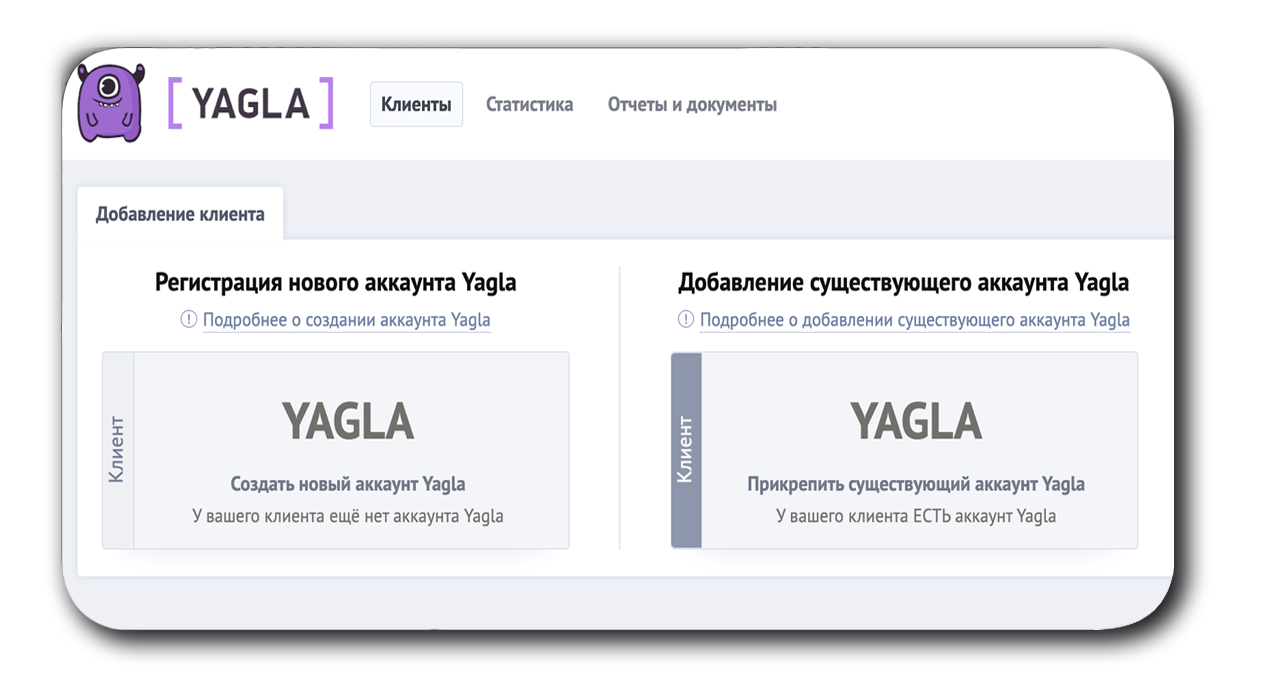1267x693 pixels.
Task: Open the Клиенты menu section
Action: pyautogui.click(x=416, y=104)
